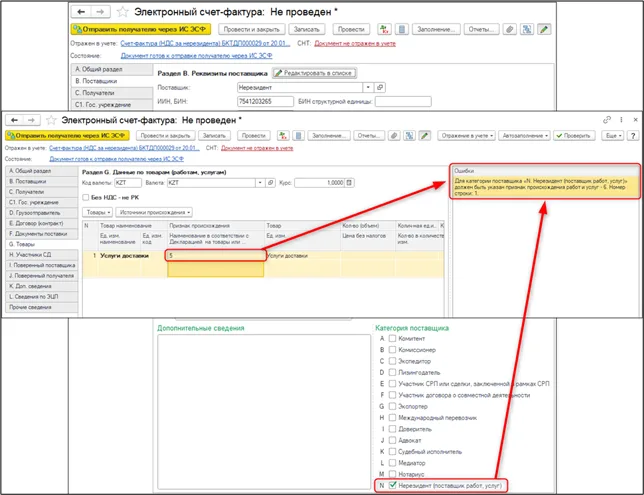This screenshot has width=644, height=495.
Task: Click debit-credit entries icon in front window toolbar
Action: click(x=283, y=136)
